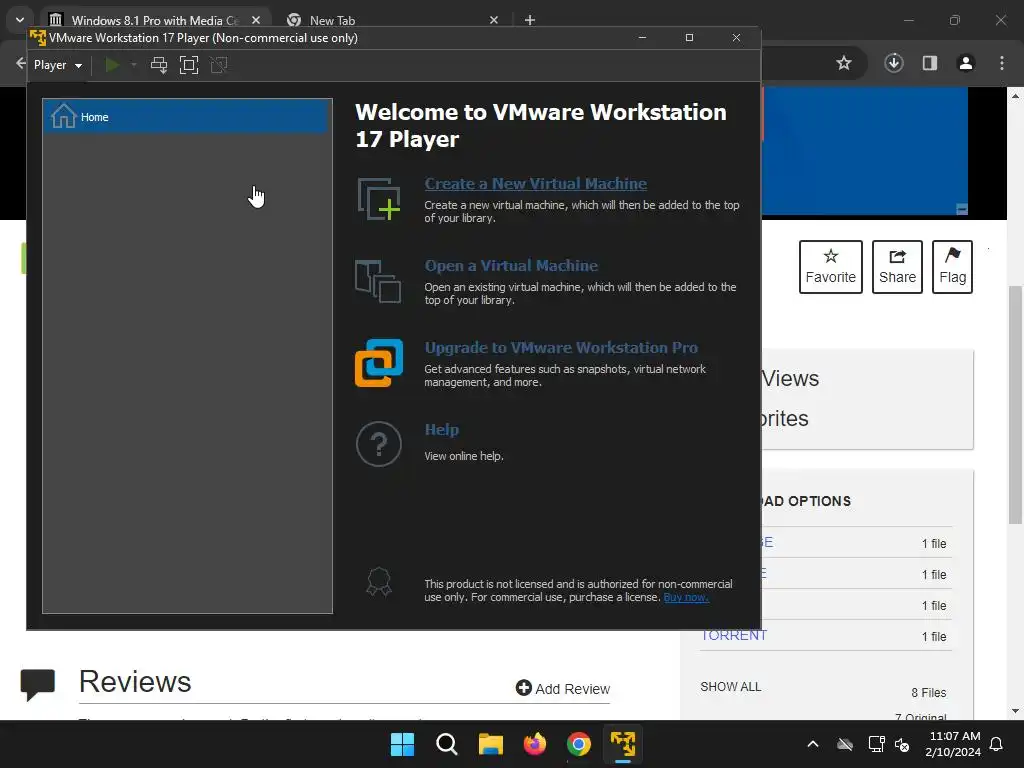
Task: Click the VMware Player title bar icon
Action: [38, 38]
